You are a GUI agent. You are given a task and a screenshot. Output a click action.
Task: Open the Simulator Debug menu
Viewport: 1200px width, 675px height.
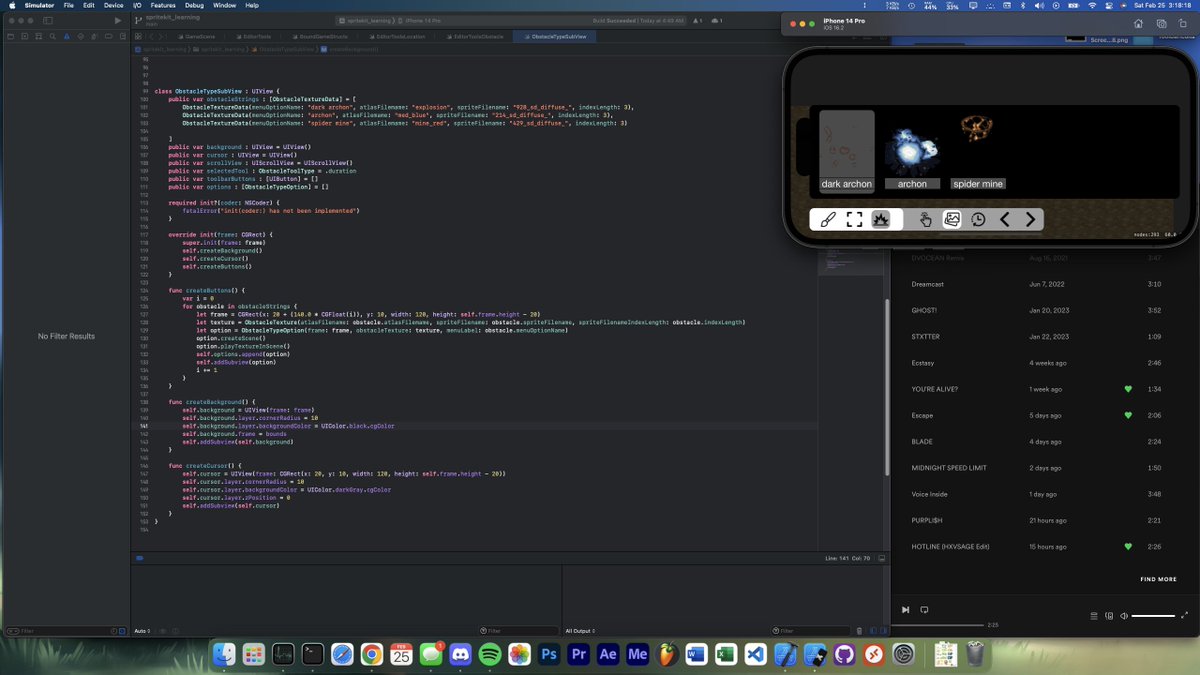coord(196,5)
